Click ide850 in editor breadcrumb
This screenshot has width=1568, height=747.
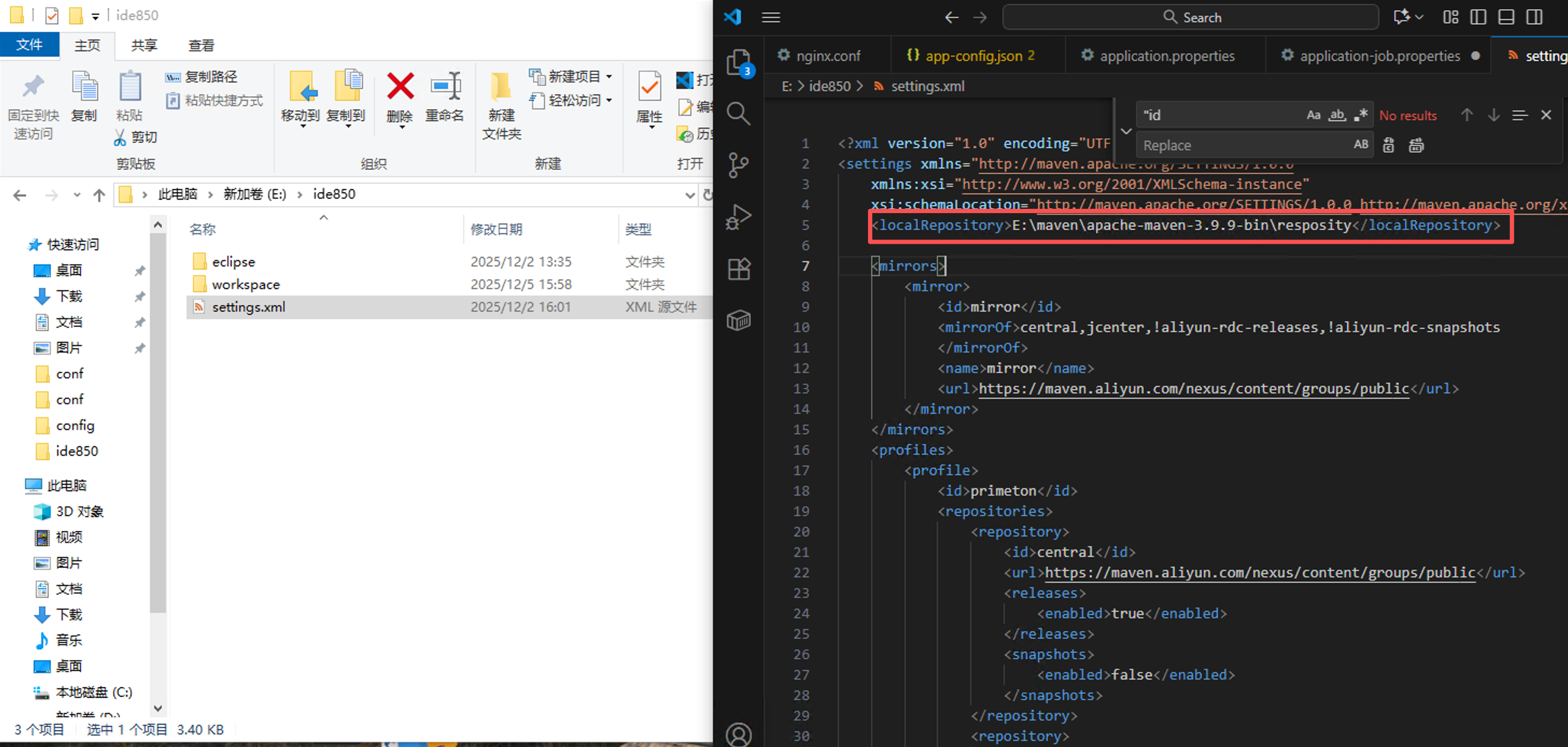click(x=829, y=87)
